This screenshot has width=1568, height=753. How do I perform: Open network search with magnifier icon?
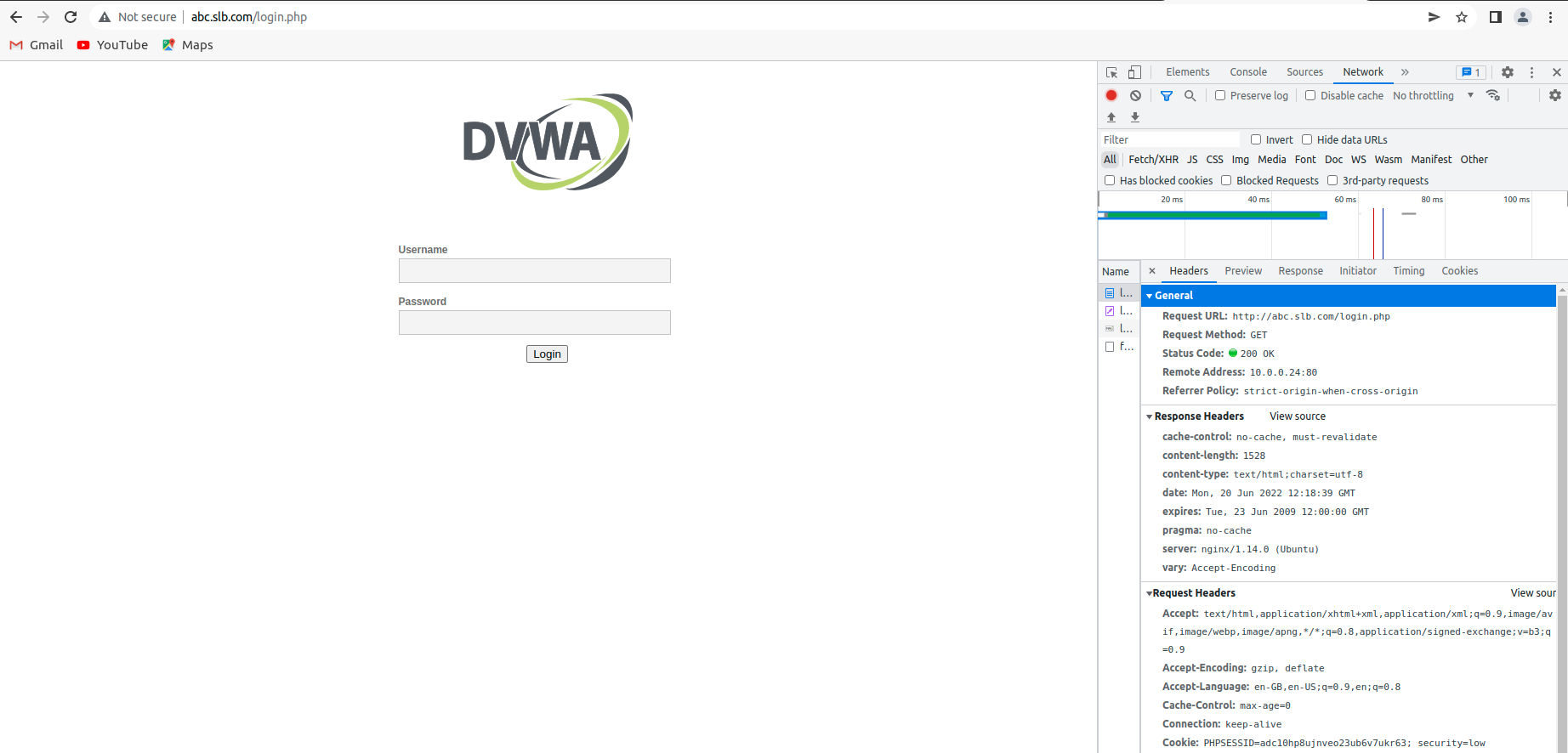1190,96
